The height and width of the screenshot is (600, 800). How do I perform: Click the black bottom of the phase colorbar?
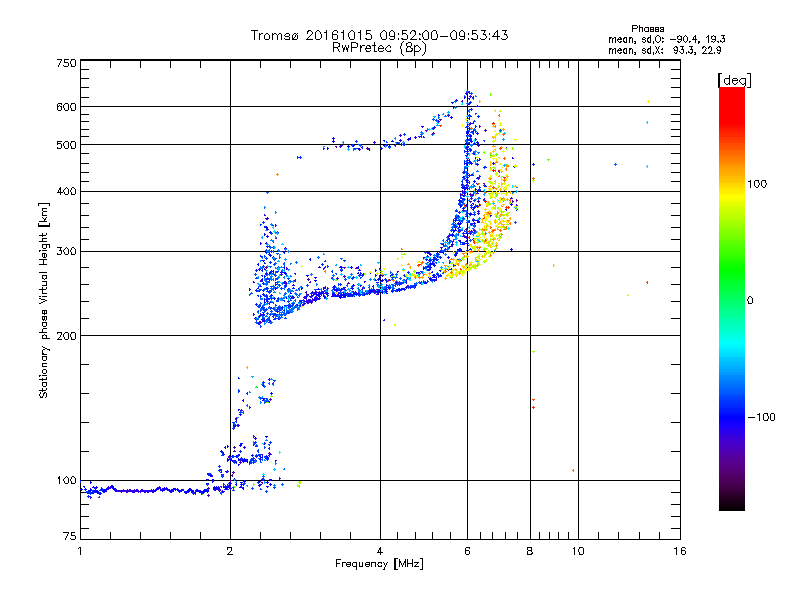click(x=732, y=503)
